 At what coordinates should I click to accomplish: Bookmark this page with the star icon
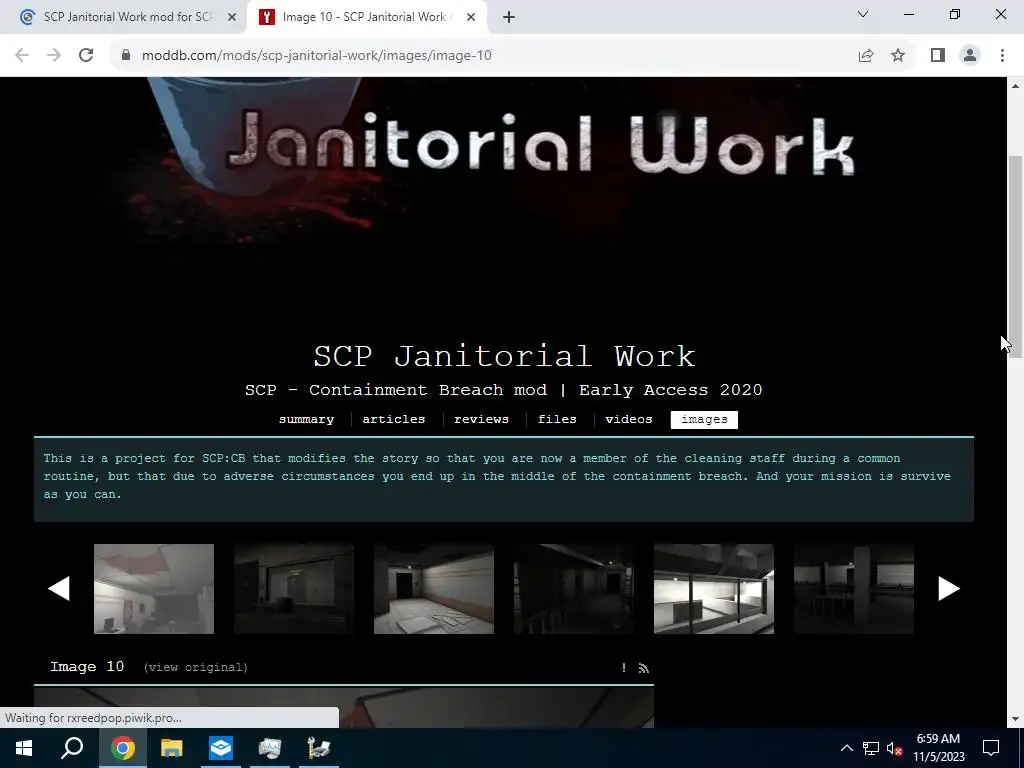coord(898,56)
